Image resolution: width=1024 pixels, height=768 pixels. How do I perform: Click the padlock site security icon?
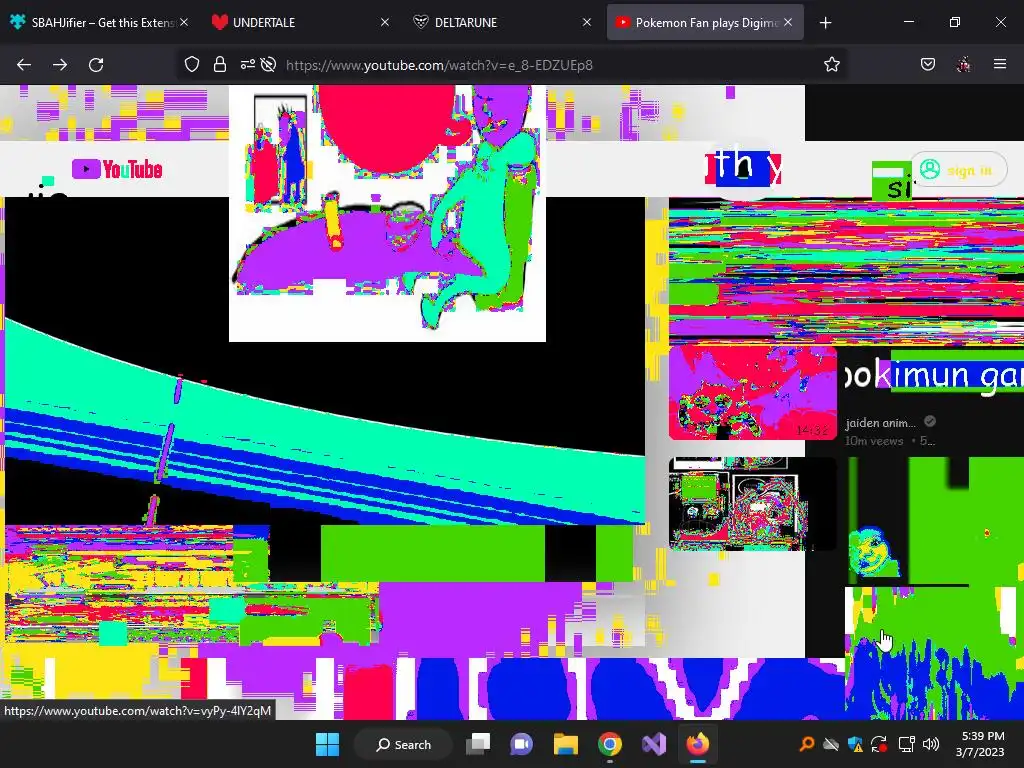point(220,65)
